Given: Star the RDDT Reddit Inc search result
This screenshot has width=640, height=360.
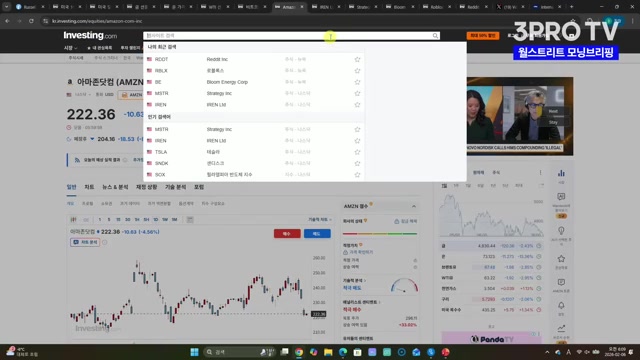Looking at the screenshot, I should click(357, 60).
